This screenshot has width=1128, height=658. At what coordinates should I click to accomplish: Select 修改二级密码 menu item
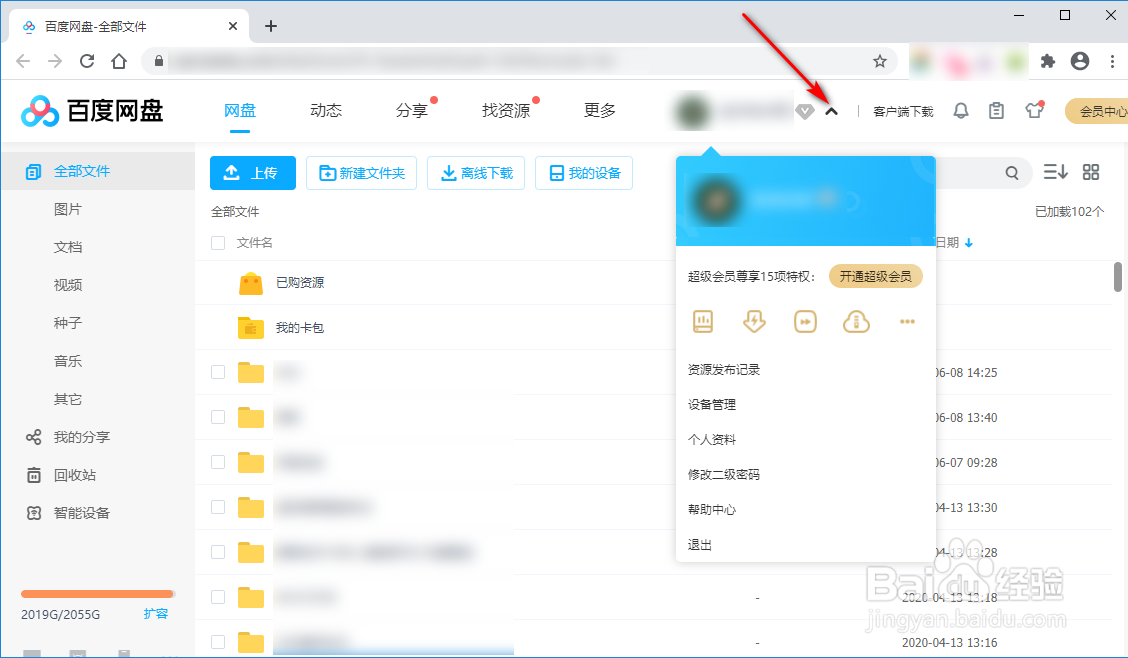coord(724,475)
